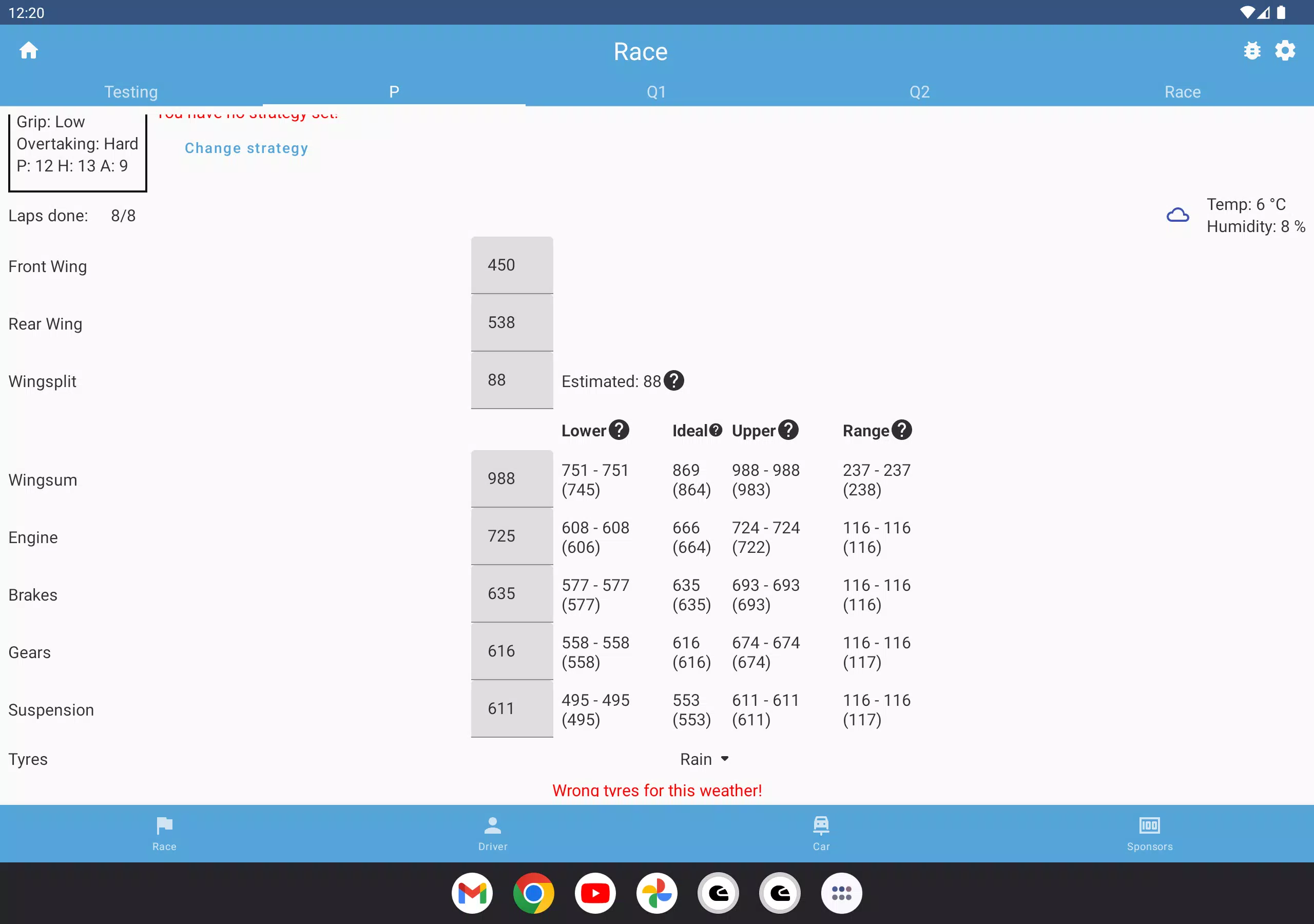Show help for the Ideal column
This screenshot has width=1314, height=924.
click(x=716, y=430)
